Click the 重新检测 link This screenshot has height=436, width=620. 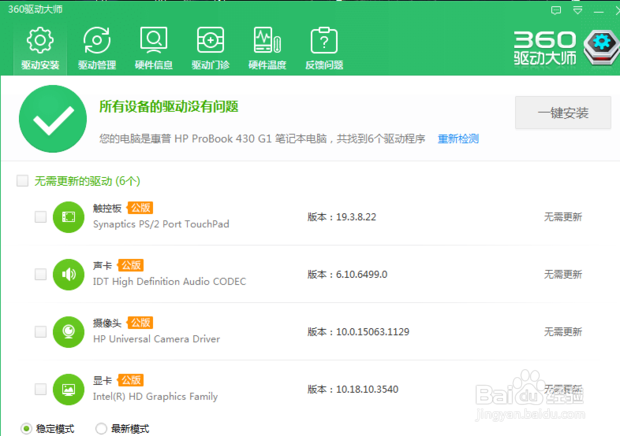(x=458, y=139)
